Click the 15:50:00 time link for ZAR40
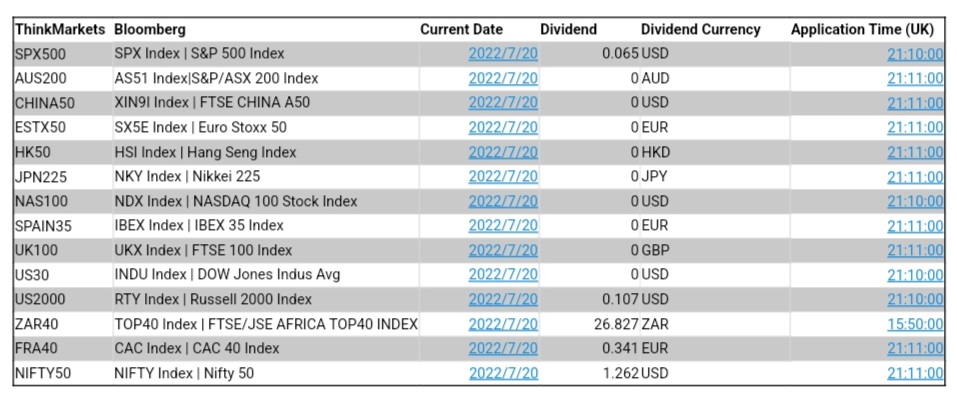This screenshot has height=402, width=957. point(914,324)
